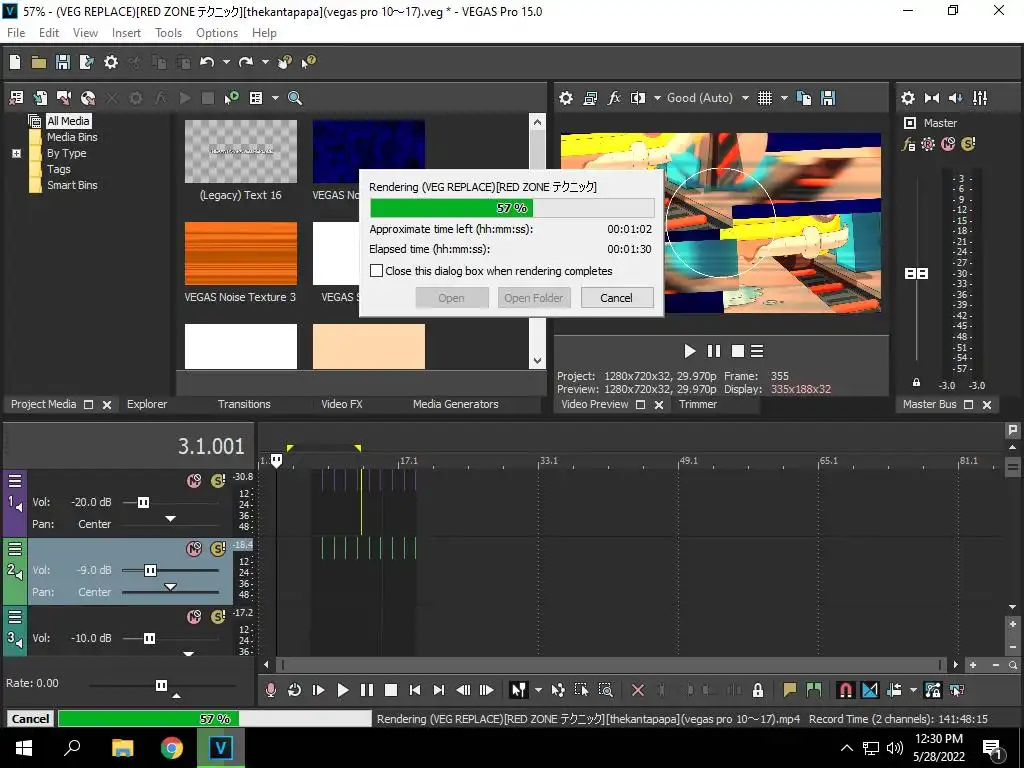This screenshot has height=768, width=1024.
Task: Toggle Downmix output in Master Bus
Action: pos(932,98)
